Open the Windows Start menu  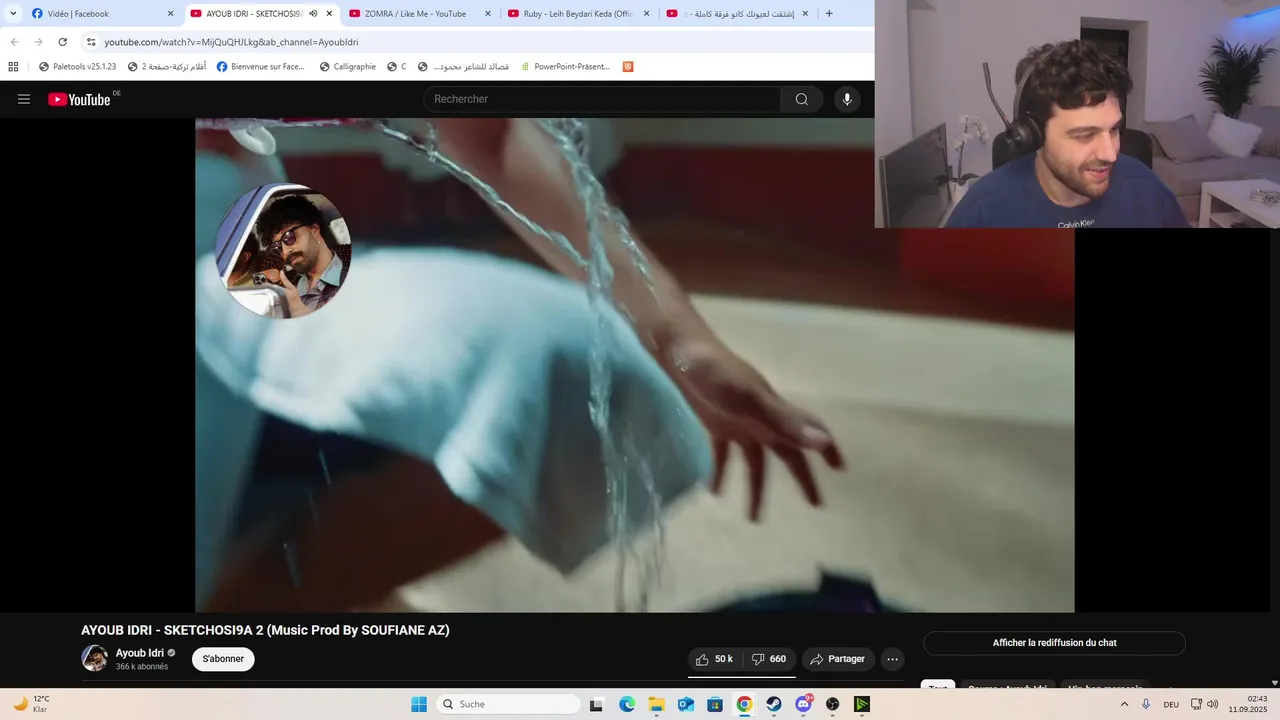pyautogui.click(x=419, y=704)
